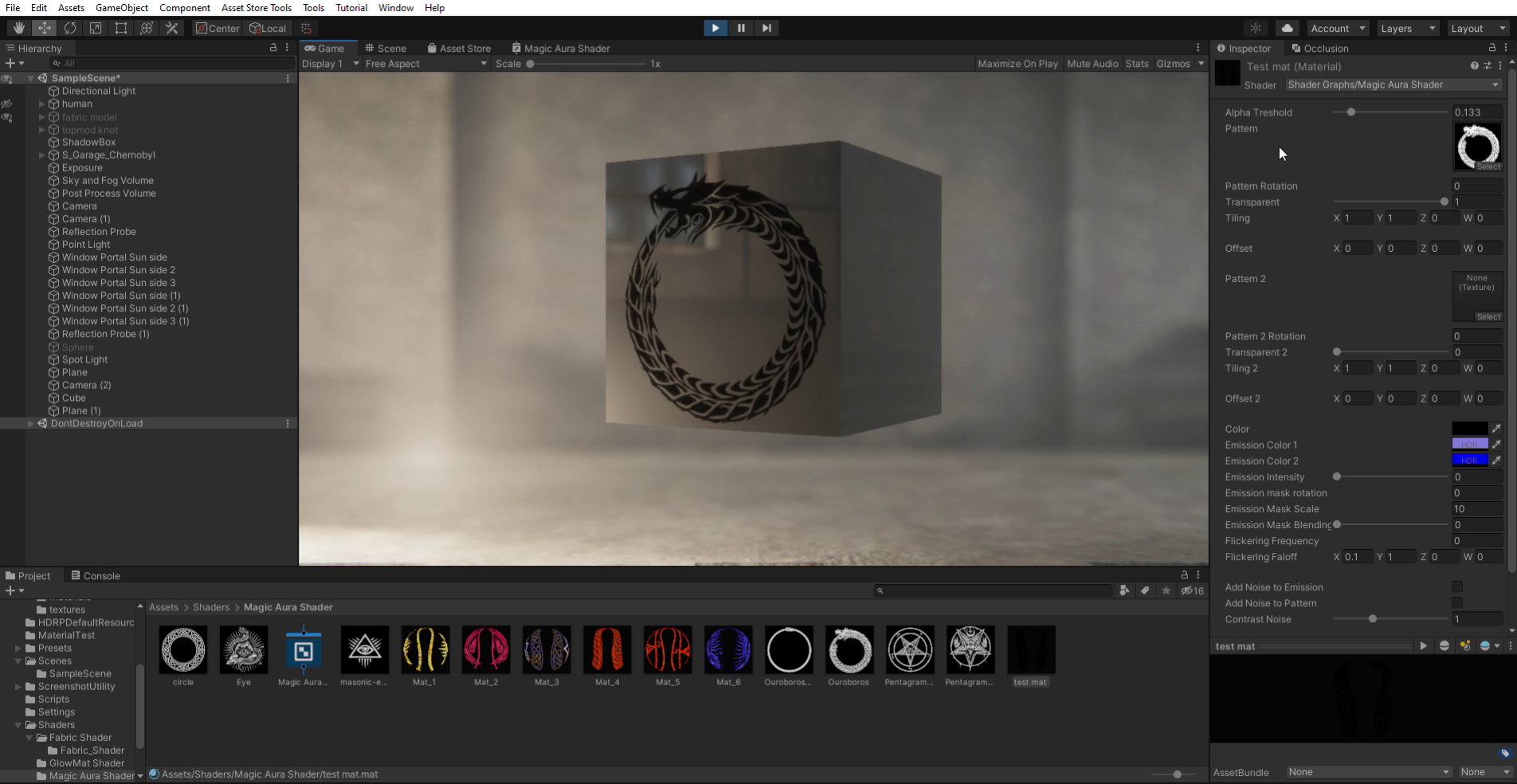Open the AssetBundle None dropdown
The width and height of the screenshot is (1517, 784).
pyautogui.click(x=1368, y=772)
